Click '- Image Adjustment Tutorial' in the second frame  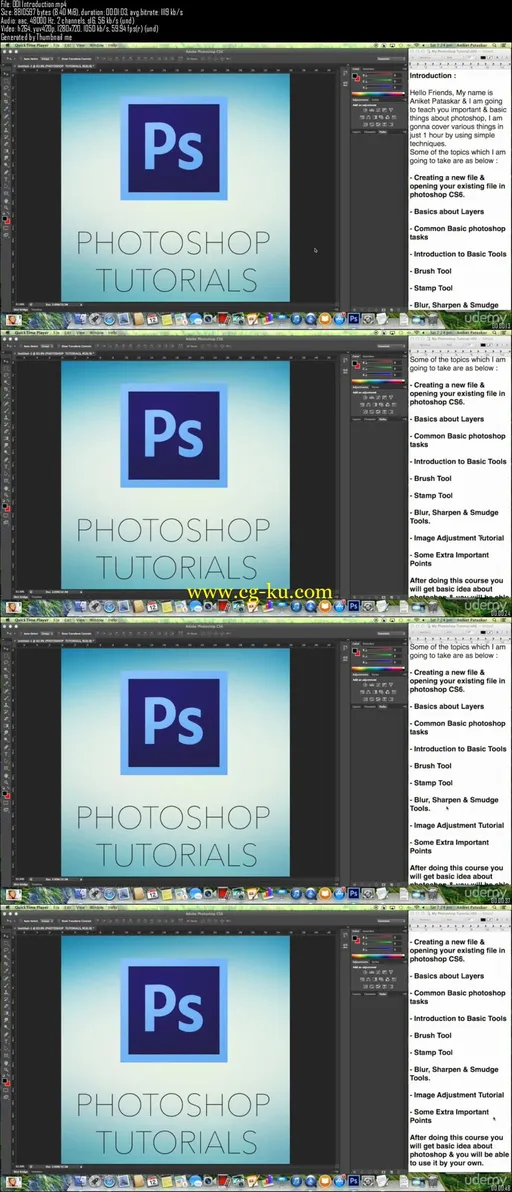(457, 537)
